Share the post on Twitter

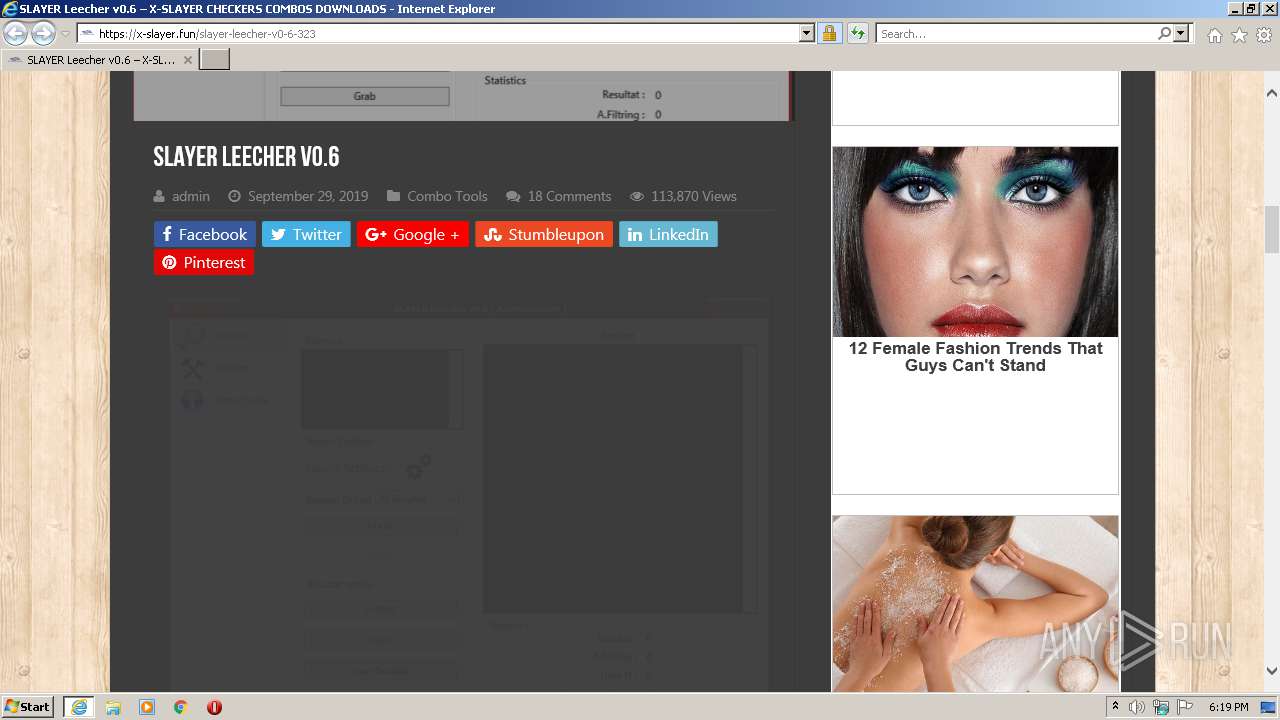pos(306,234)
